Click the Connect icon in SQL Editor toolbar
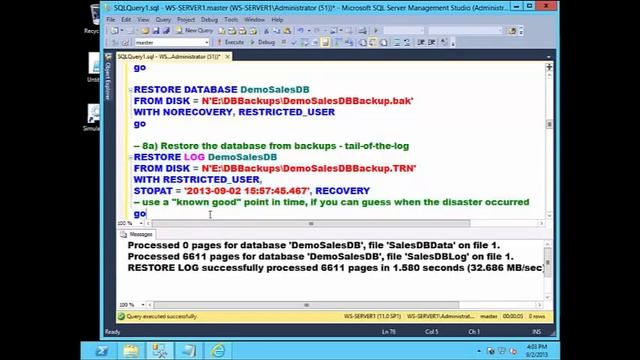The image size is (640, 360). [x=115, y=42]
